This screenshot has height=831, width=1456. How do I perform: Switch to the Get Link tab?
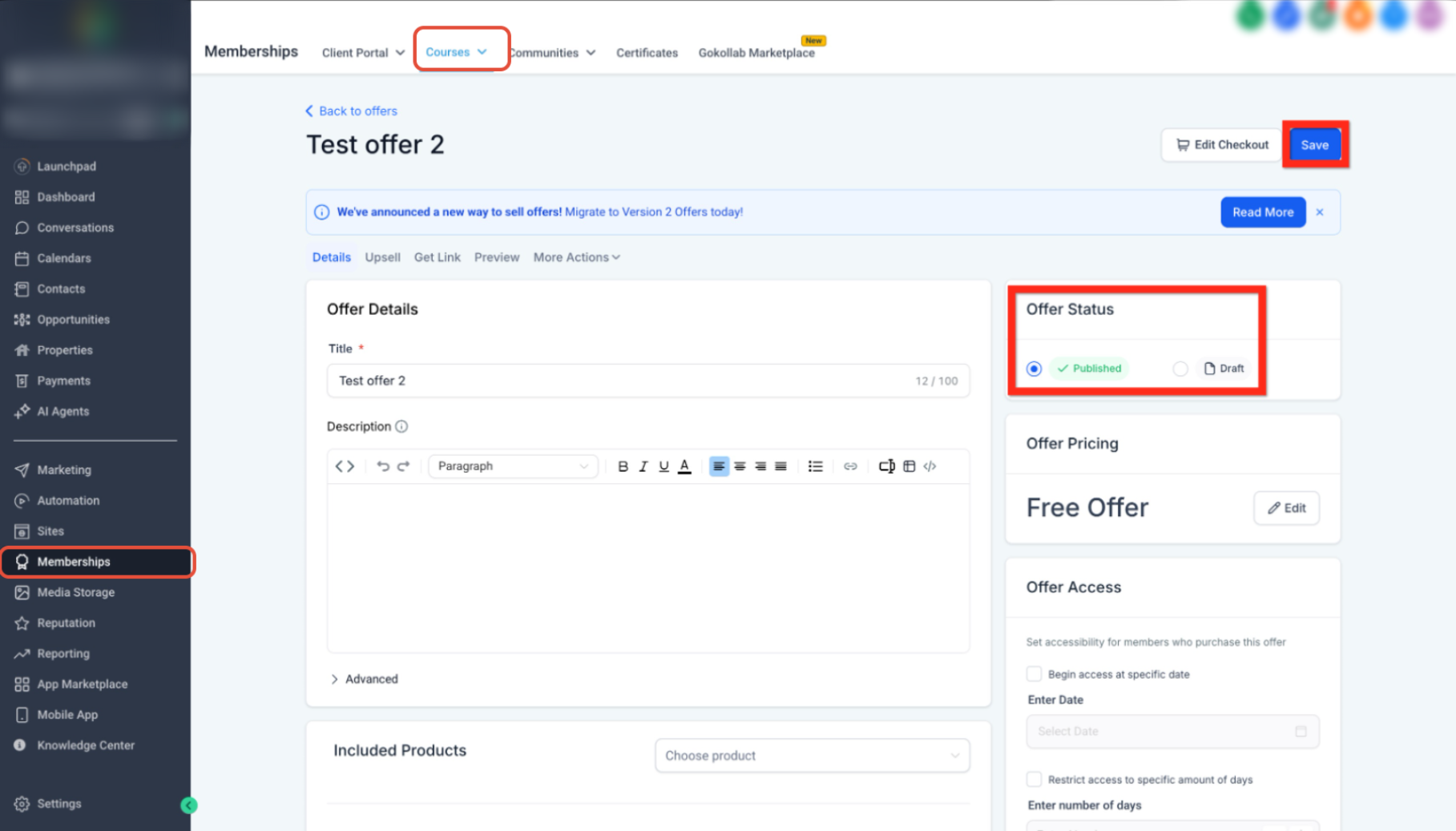pyautogui.click(x=438, y=257)
